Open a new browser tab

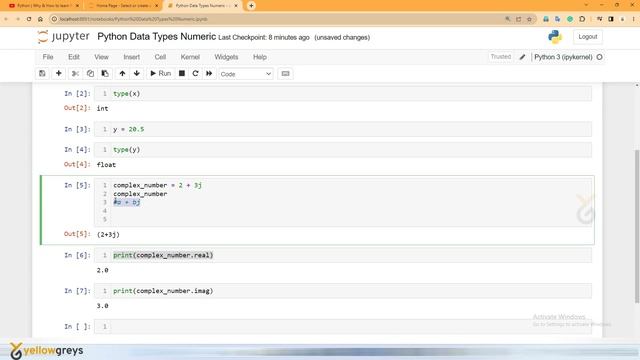[x=251, y=6]
